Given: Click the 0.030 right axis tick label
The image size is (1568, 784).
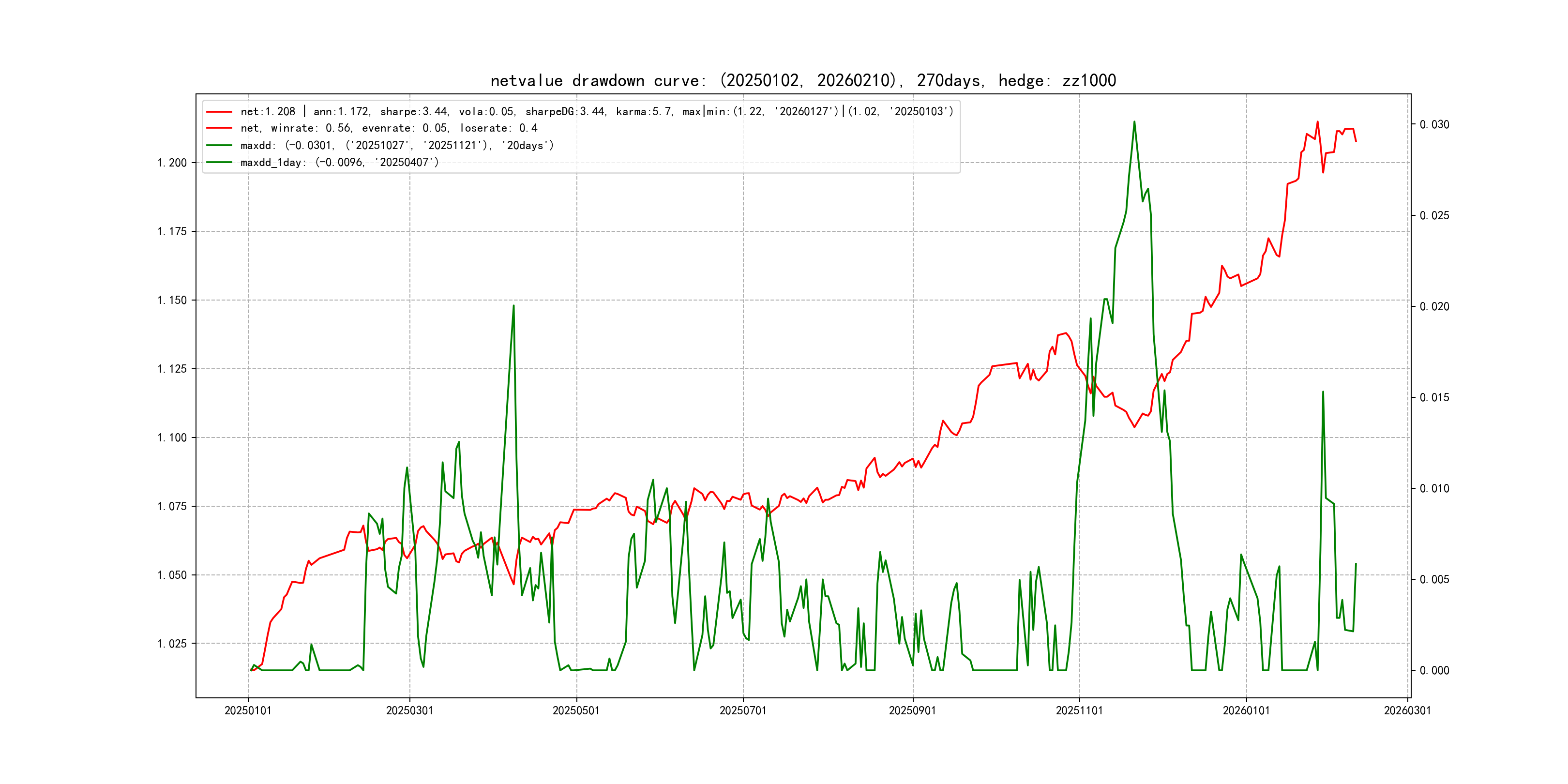Looking at the screenshot, I should (x=1435, y=125).
